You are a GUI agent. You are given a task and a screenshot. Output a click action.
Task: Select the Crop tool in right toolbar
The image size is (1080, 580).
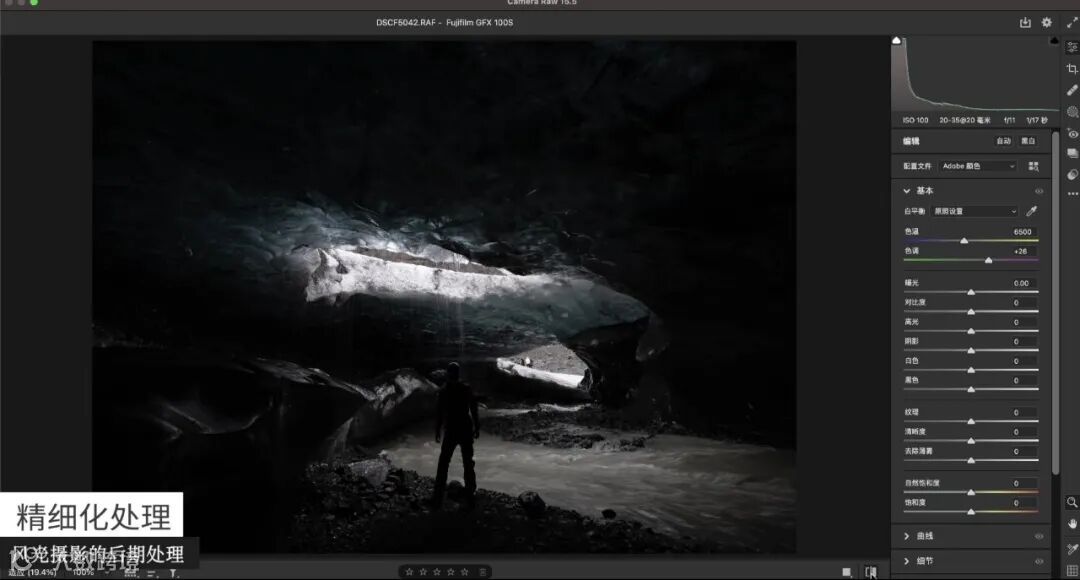(1072, 68)
